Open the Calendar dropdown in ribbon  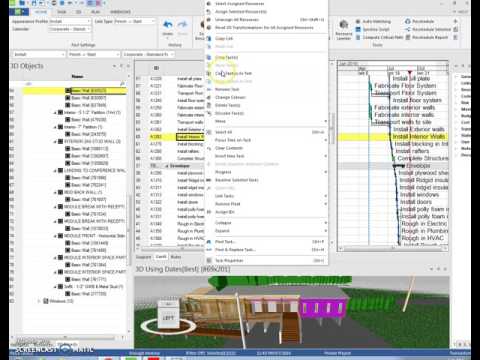click(70, 29)
